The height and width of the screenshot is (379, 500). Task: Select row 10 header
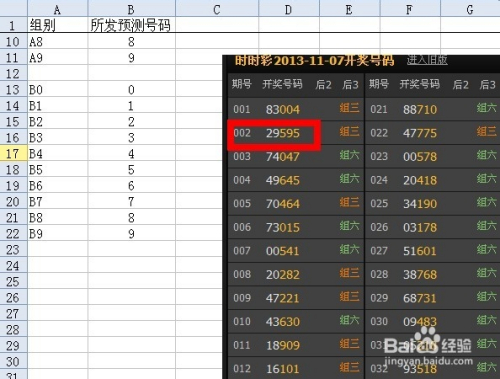[13, 42]
